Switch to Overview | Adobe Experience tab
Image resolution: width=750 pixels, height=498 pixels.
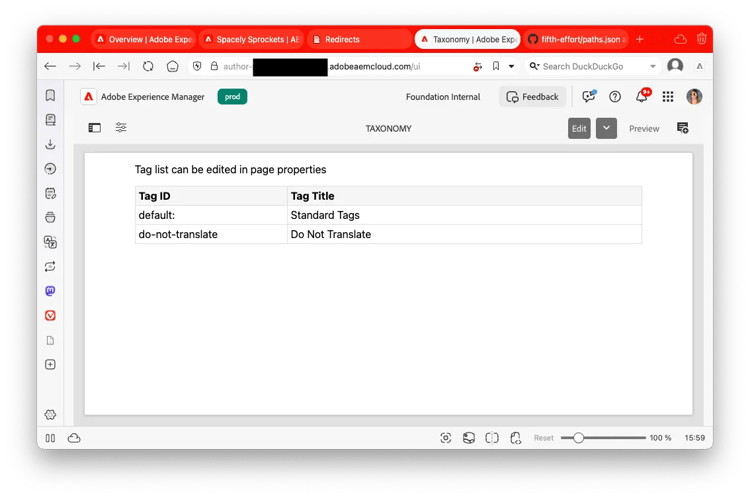pos(145,39)
